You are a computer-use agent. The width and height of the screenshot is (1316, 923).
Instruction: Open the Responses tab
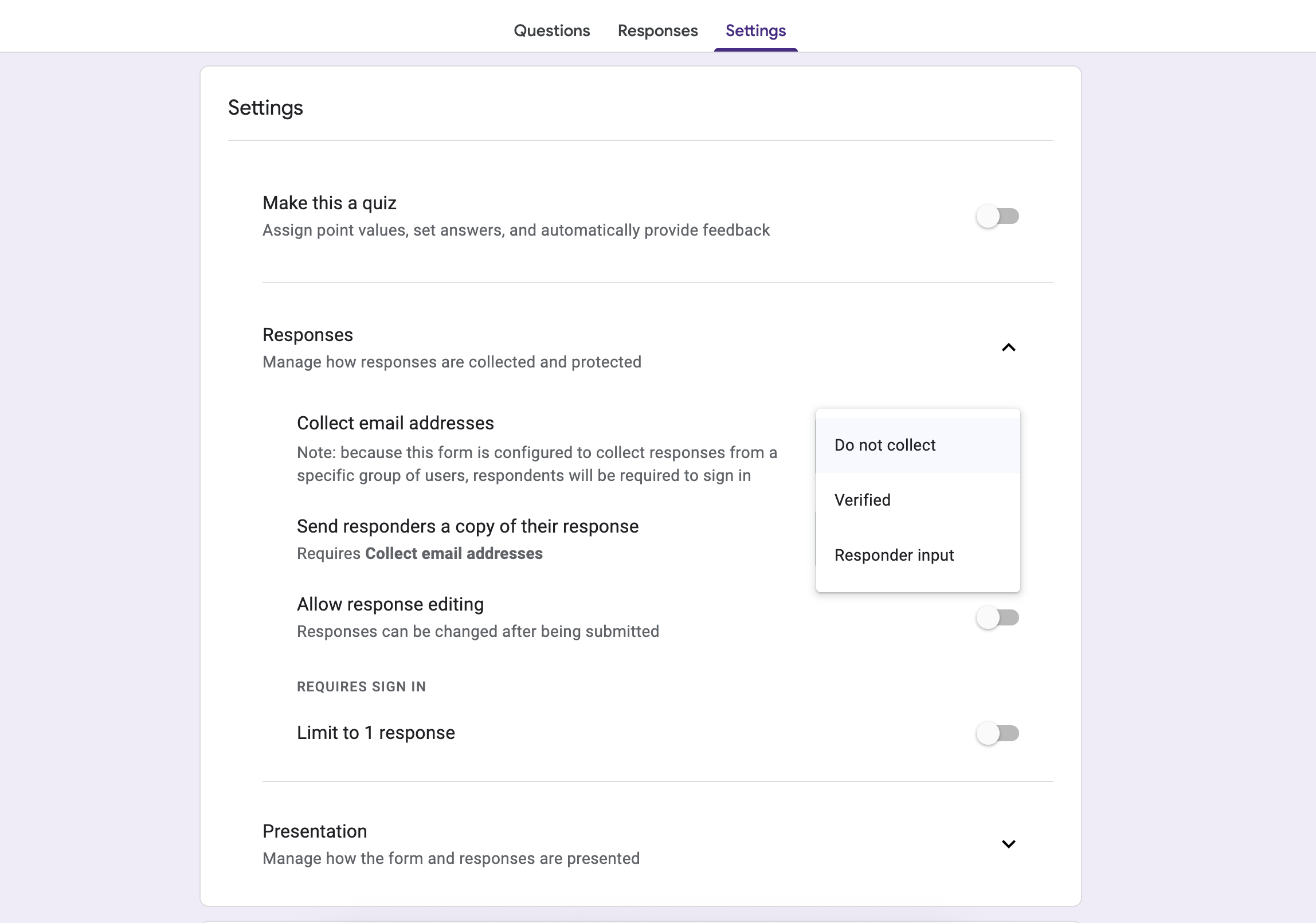657,30
